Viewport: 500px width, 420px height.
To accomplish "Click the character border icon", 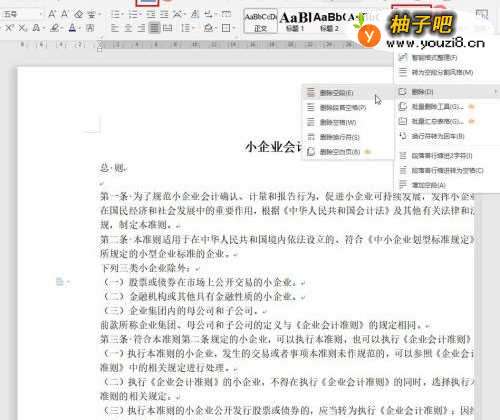I will pyautogui.click(x=90, y=28).
